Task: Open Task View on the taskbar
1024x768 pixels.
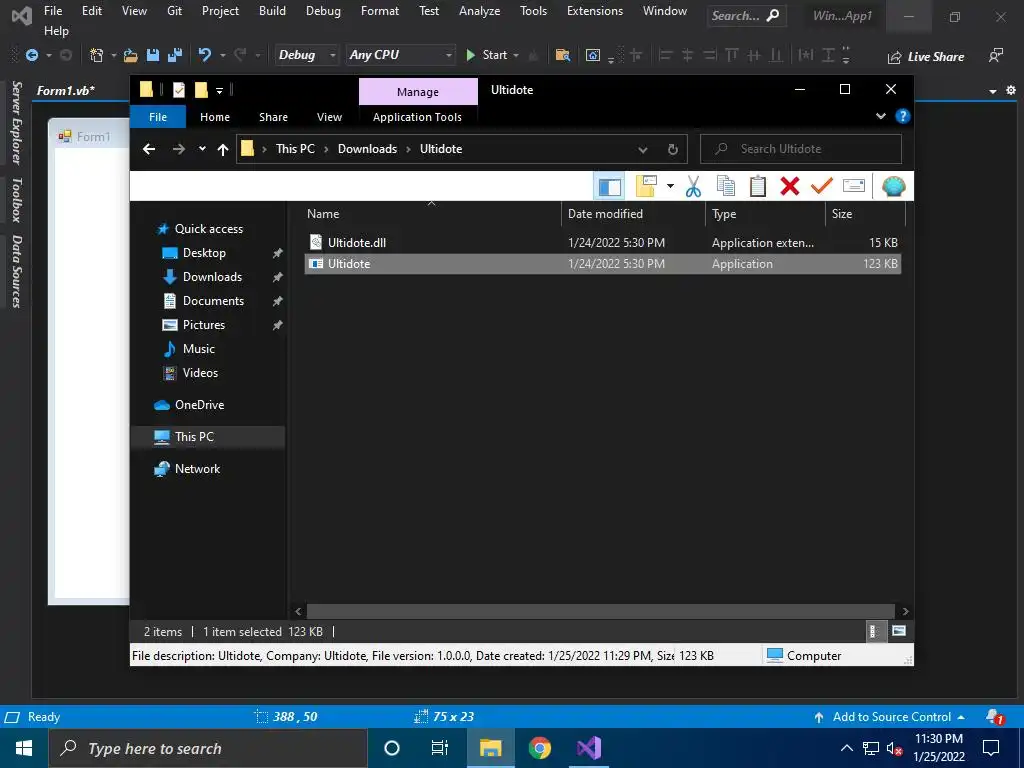Action: [x=440, y=748]
